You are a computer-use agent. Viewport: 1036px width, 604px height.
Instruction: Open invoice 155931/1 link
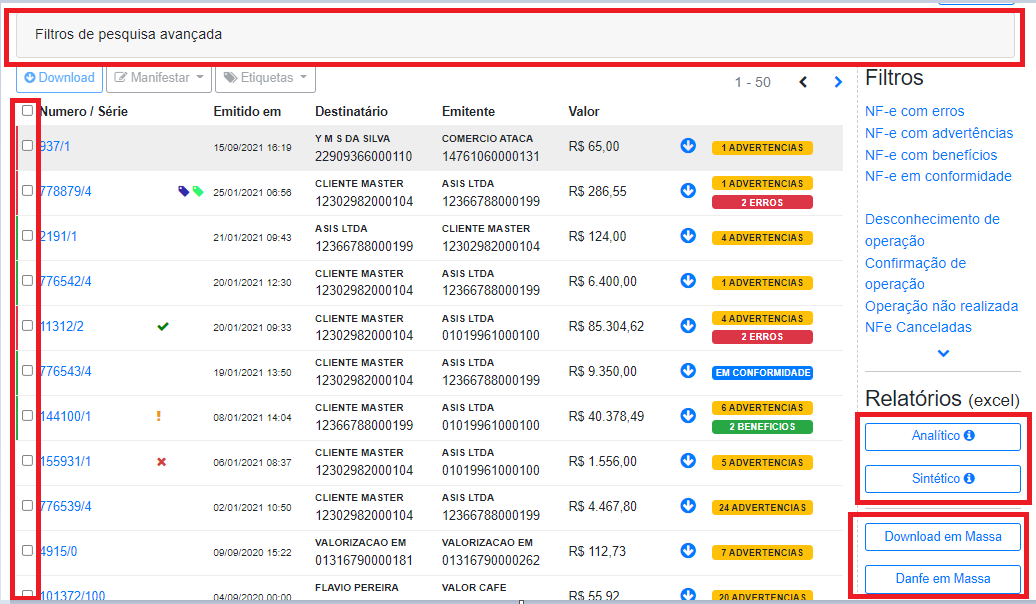point(65,461)
